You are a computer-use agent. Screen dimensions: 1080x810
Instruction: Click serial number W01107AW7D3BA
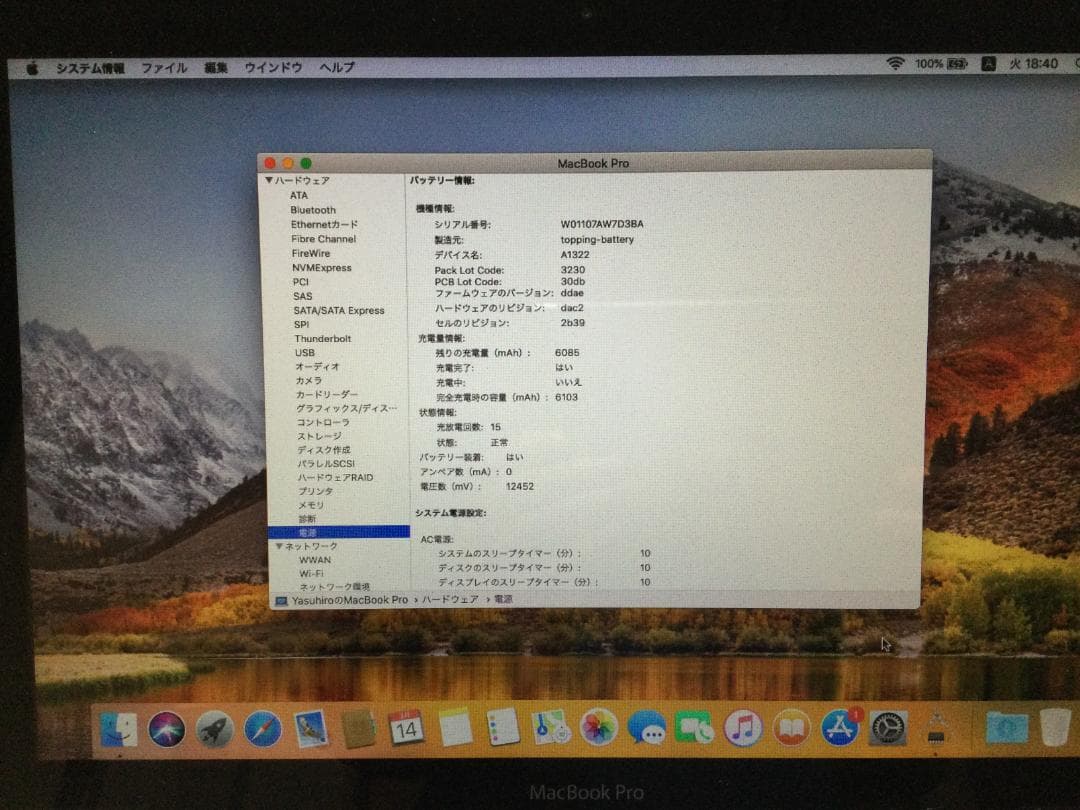602,224
